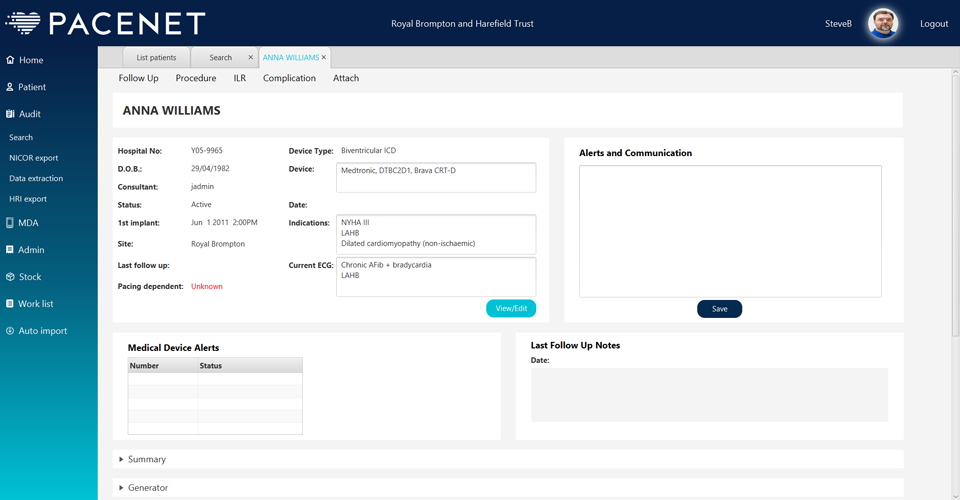Open the Patient section icon

click(10, 87)
